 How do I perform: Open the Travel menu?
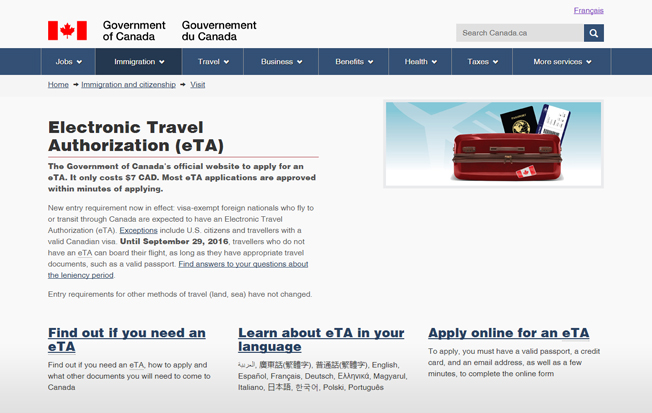(x=213, y=62)
